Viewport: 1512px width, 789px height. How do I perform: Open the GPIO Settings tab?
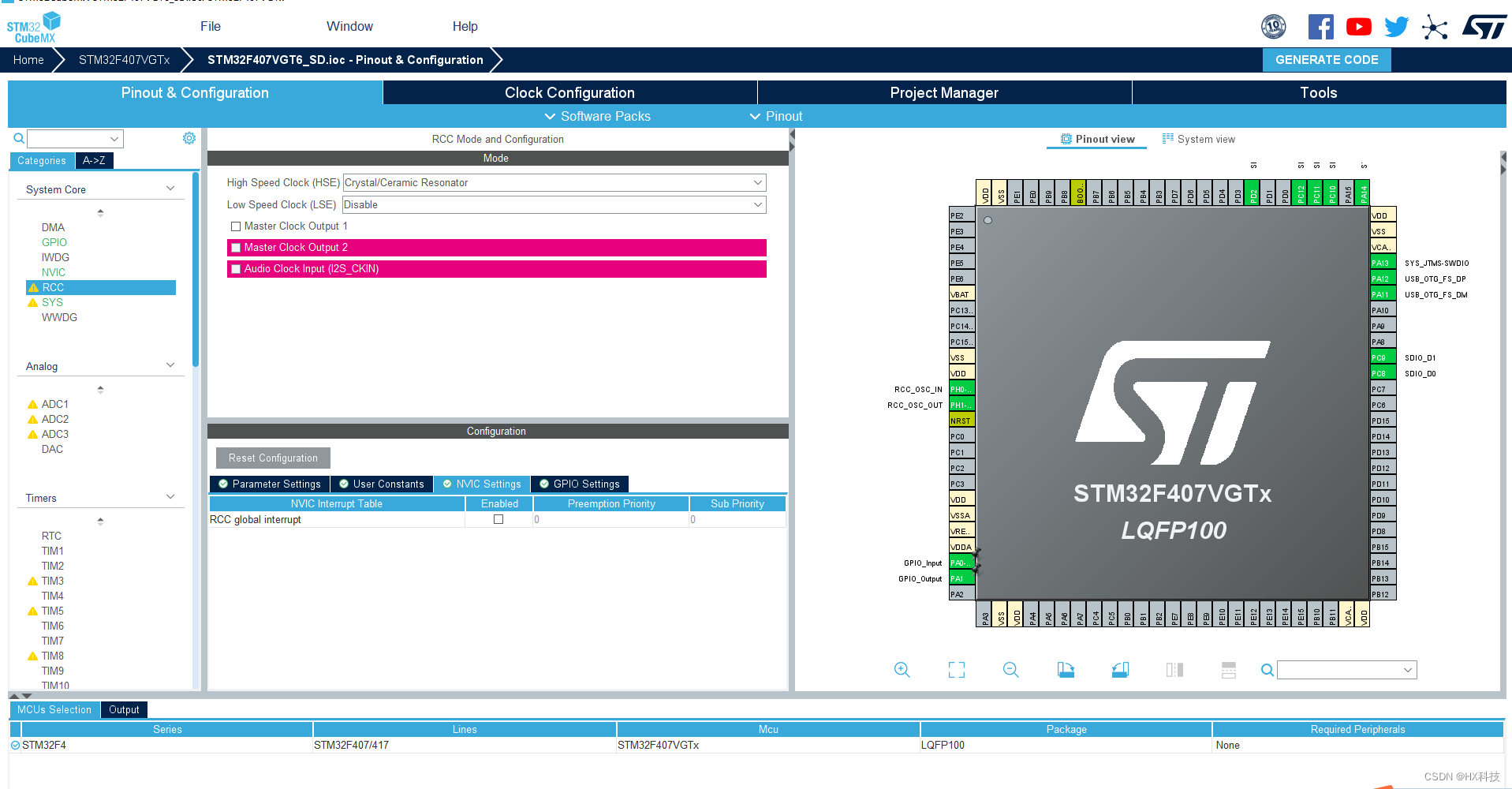(x=580, y=484)
